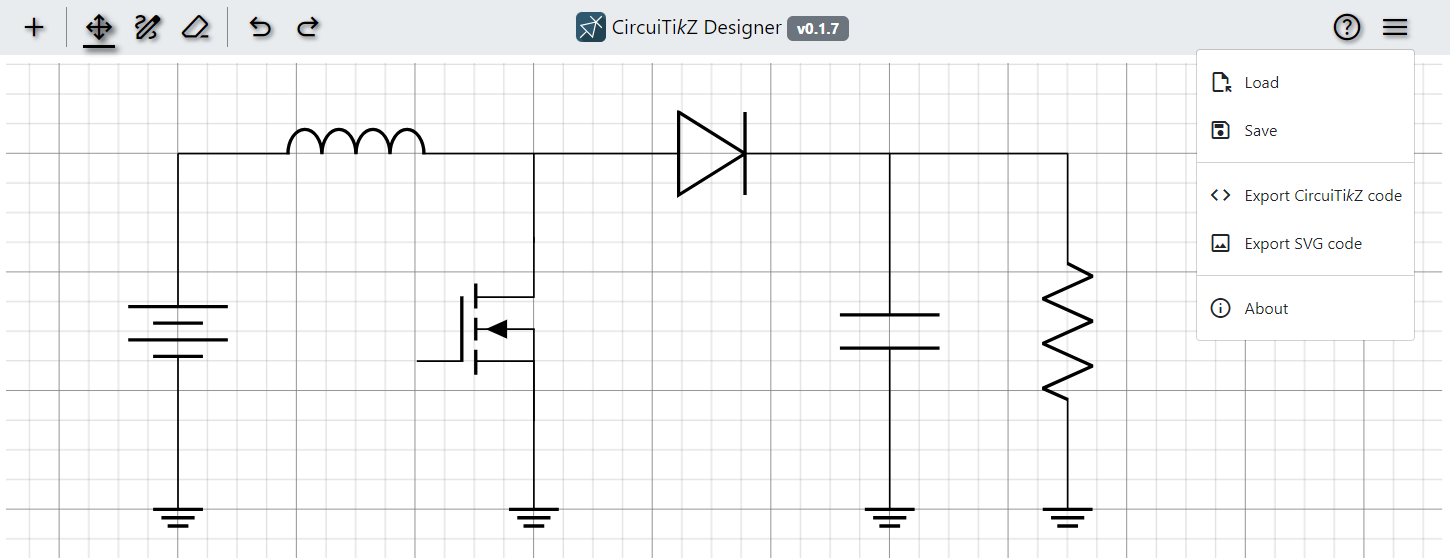The width and height of the screenshot is (1450, 558).
Task: Select the draw wire pencil tool
Action: click(x=147, y=27)
